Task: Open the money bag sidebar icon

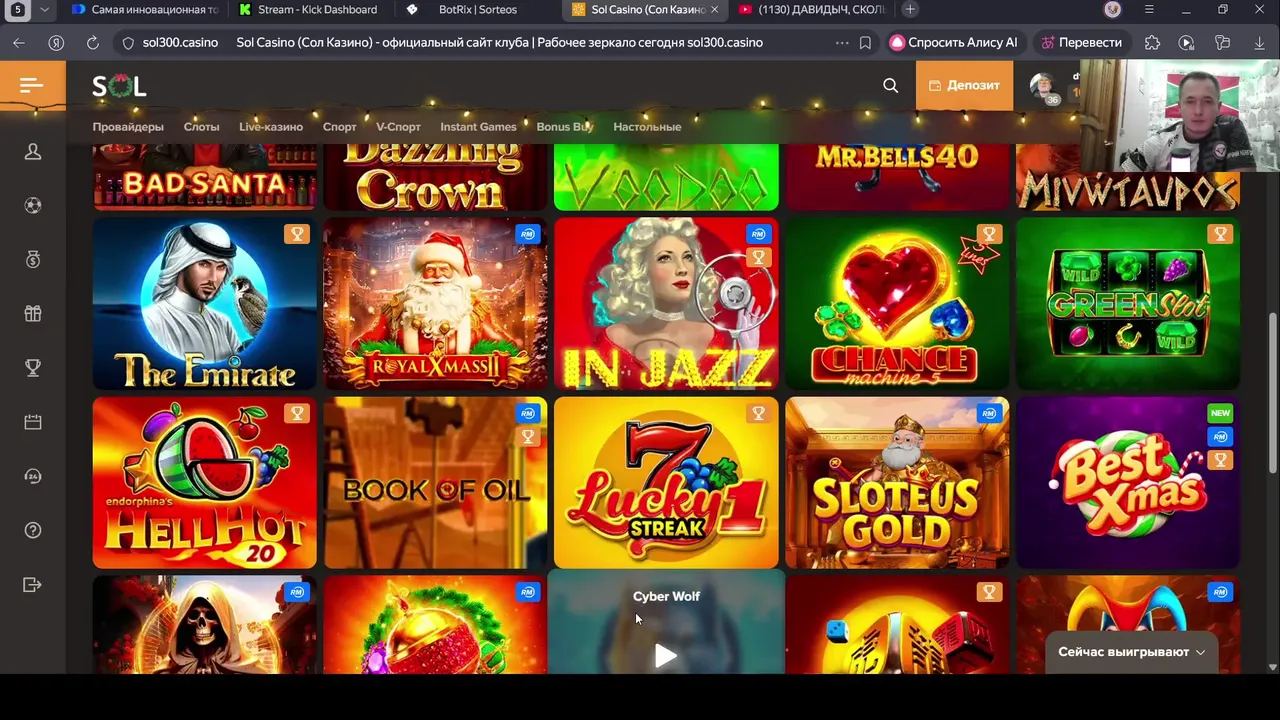Action: point(33,259)
